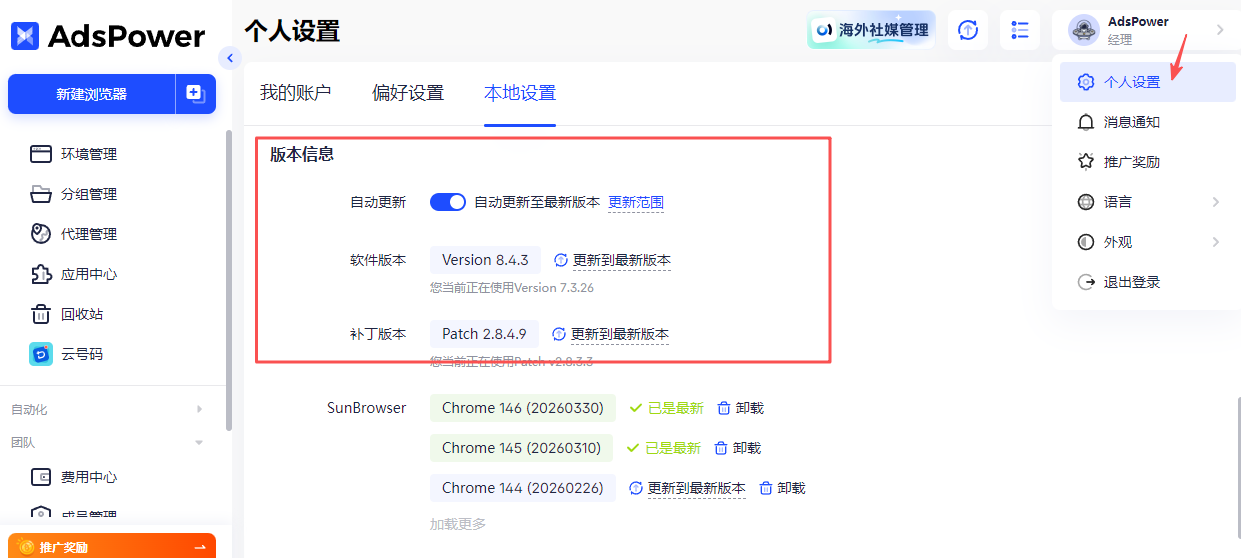Open 应用中心 in the sidebar
The height and width of the screenshot is (558, 1241).
coord(89,274)
